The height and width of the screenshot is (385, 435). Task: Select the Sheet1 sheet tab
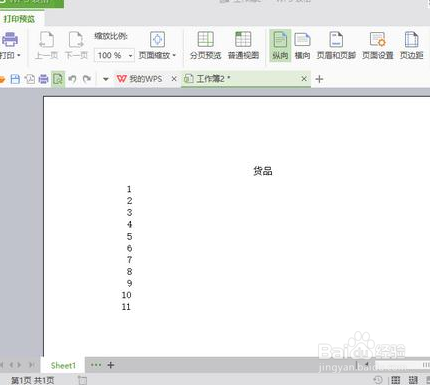[63, 365]
